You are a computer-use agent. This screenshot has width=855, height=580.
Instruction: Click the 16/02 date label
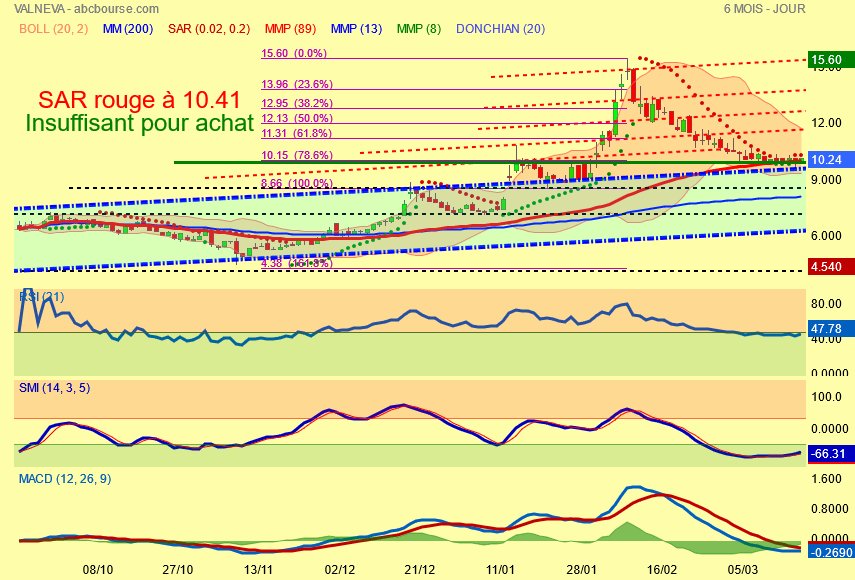point(661,570)
